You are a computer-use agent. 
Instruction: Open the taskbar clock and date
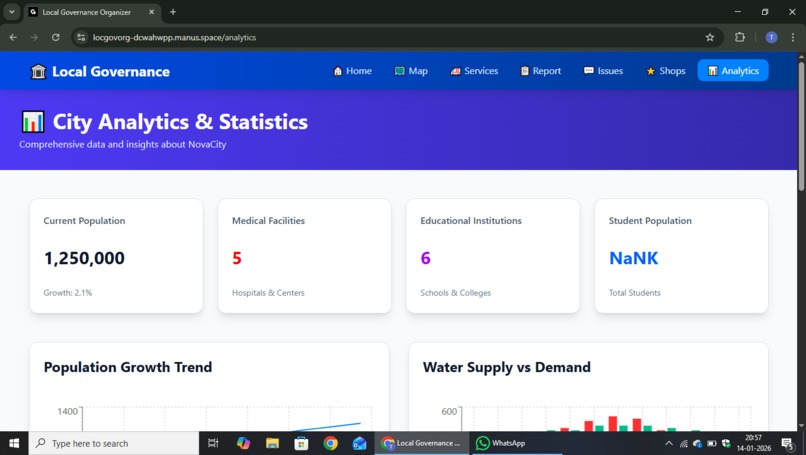click(754, 443)
